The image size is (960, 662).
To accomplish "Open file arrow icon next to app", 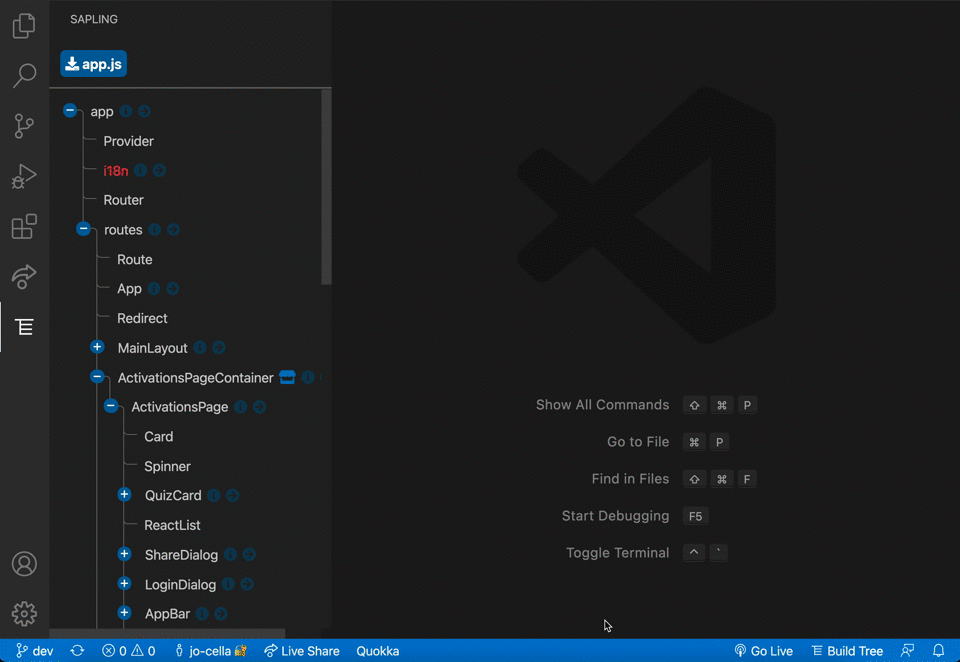I will [x=144, y=111].
